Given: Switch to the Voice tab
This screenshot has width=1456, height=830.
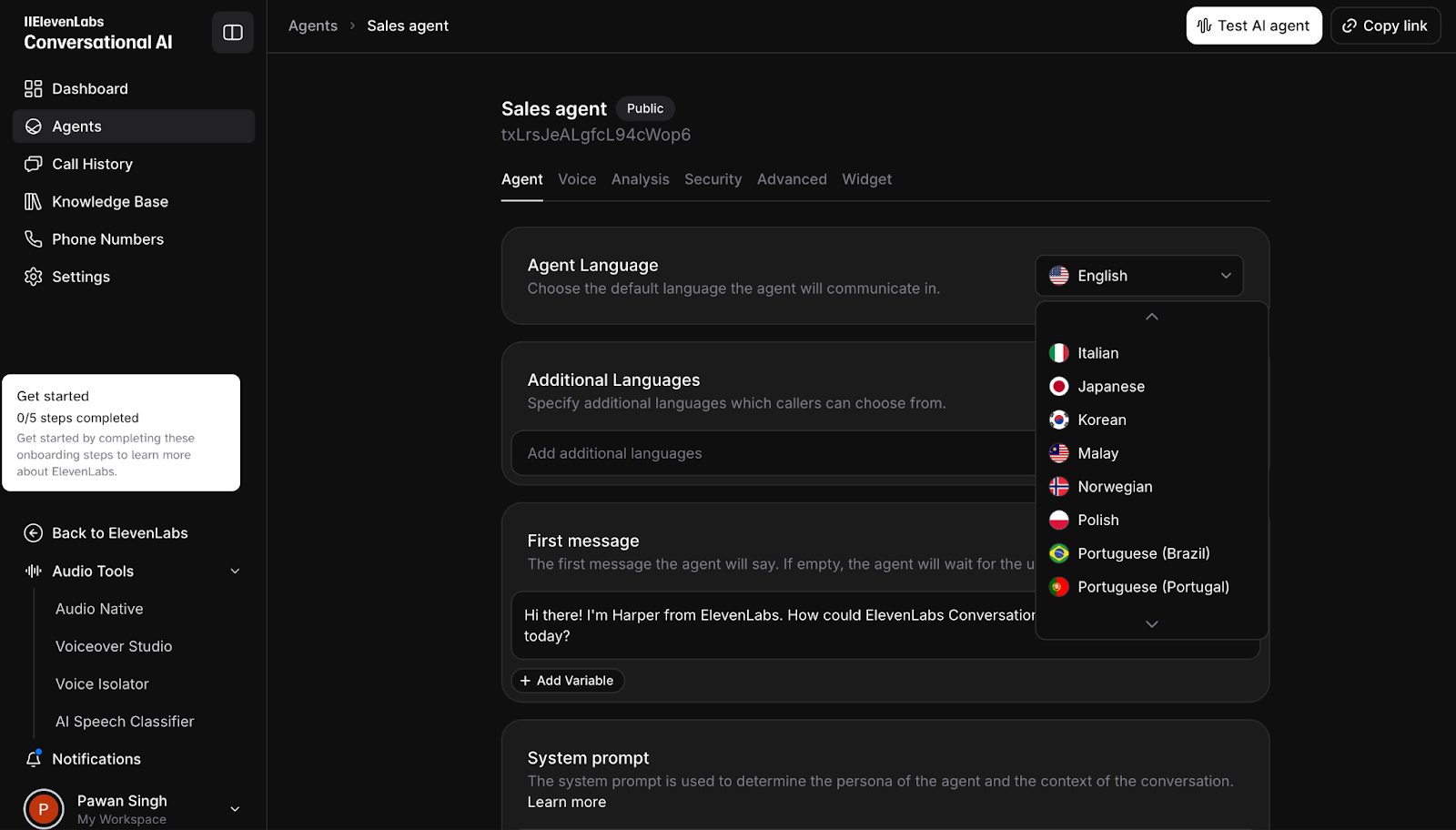Looking at the screenshot, I should click(x=577, y=179).
